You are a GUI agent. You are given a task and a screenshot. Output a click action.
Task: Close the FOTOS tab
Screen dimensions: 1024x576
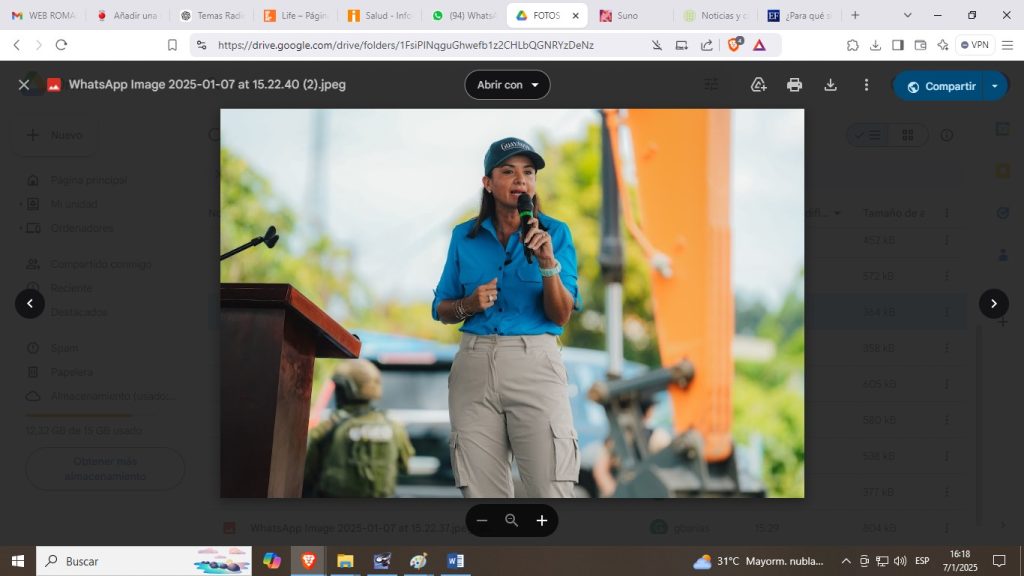pyautogui.click(x=575, y=16)
